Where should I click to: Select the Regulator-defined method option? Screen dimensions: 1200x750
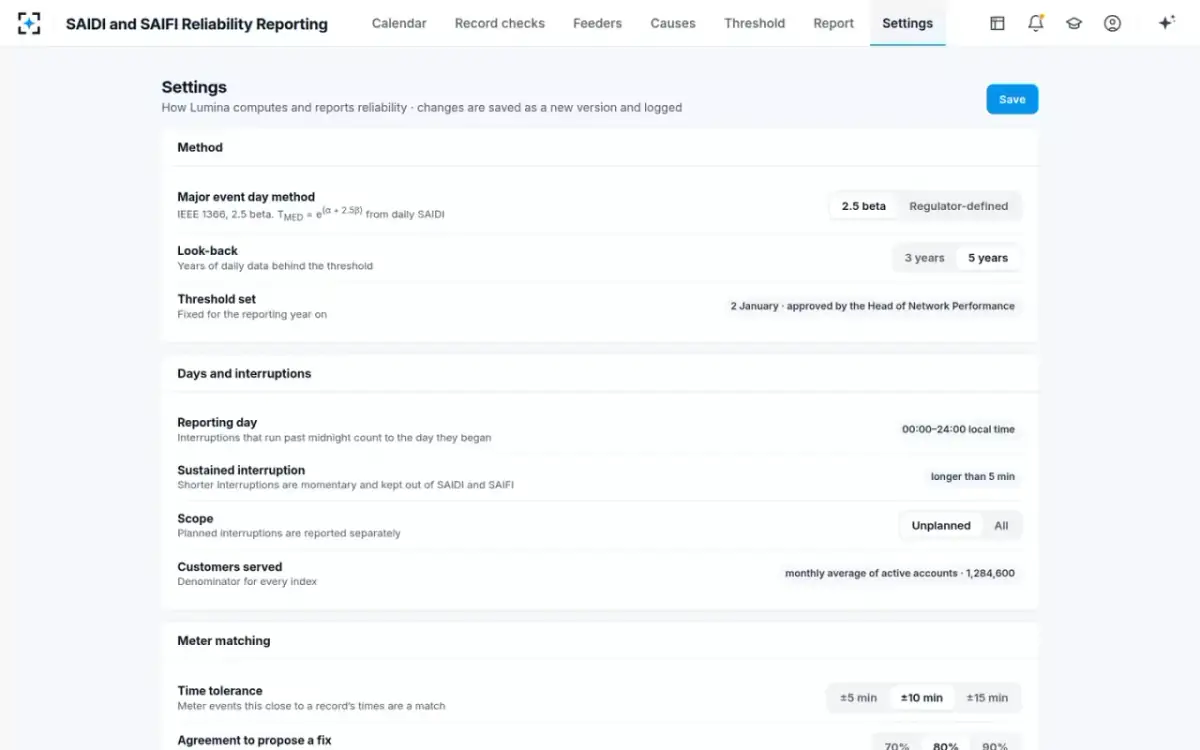(958, 206)
